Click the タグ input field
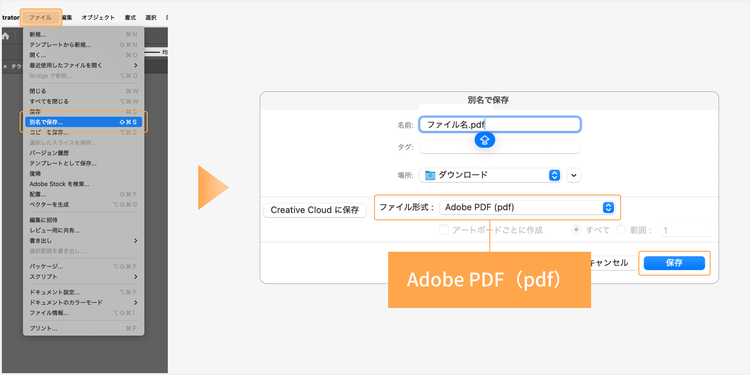Screen dimensions: 750x375 pyautogui.click(x=500, y=147)
